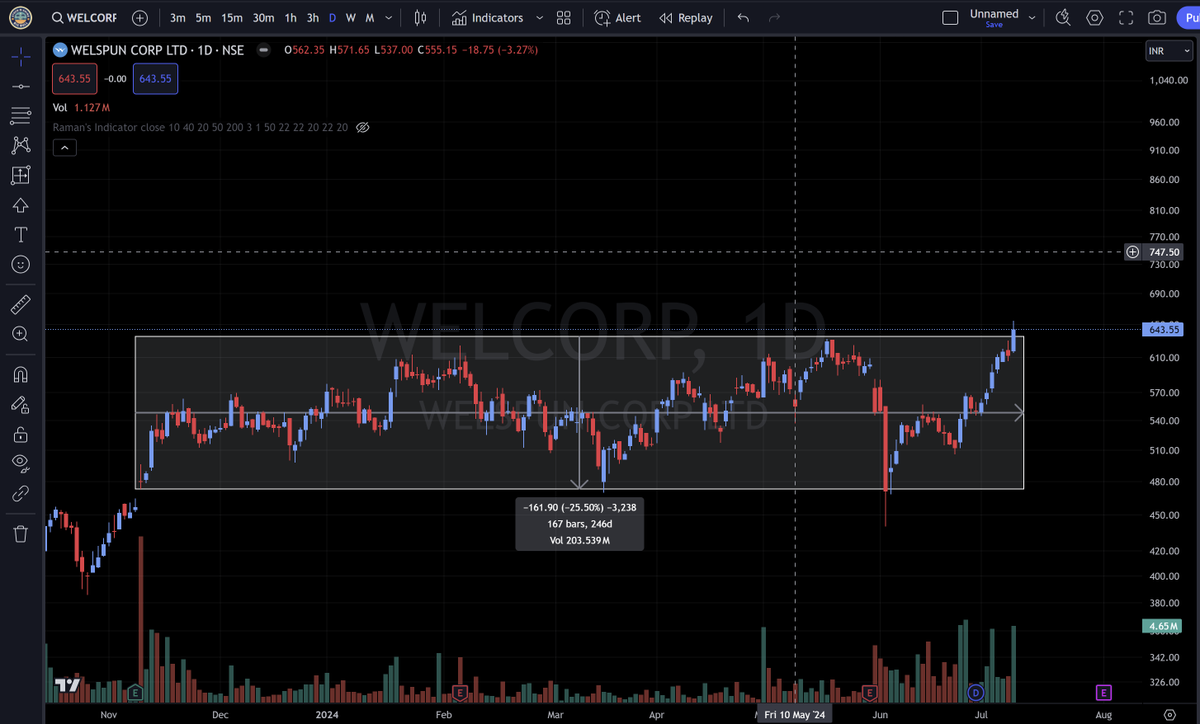
Task: Click the Publish button
Action: 1187,18
